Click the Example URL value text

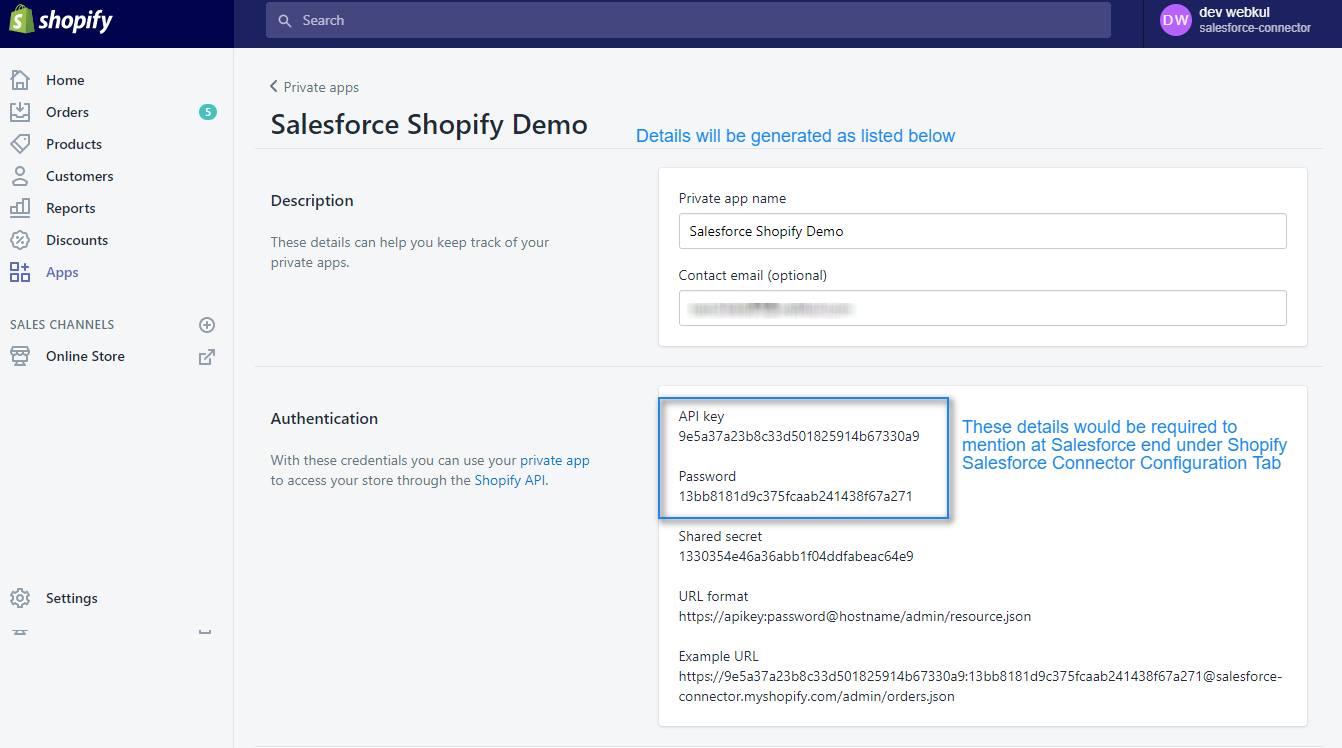point(980,686)
